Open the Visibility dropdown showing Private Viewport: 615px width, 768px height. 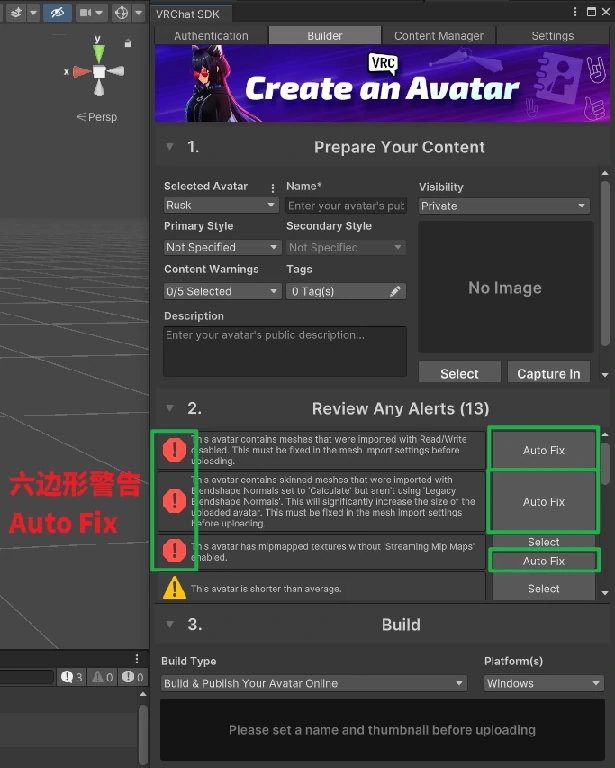[x=503, y=206]
